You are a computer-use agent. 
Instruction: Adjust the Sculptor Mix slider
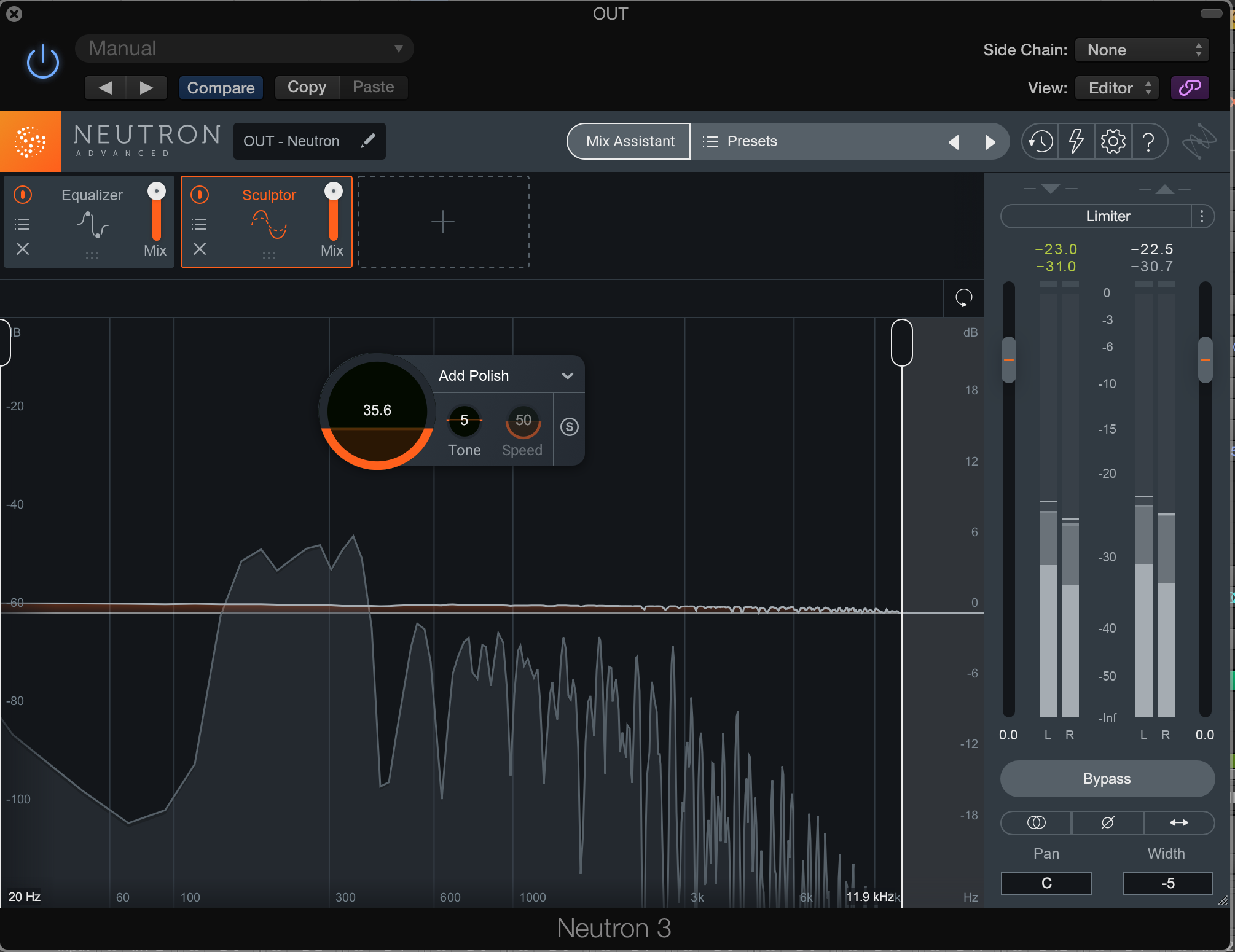(x=334, y=212)
